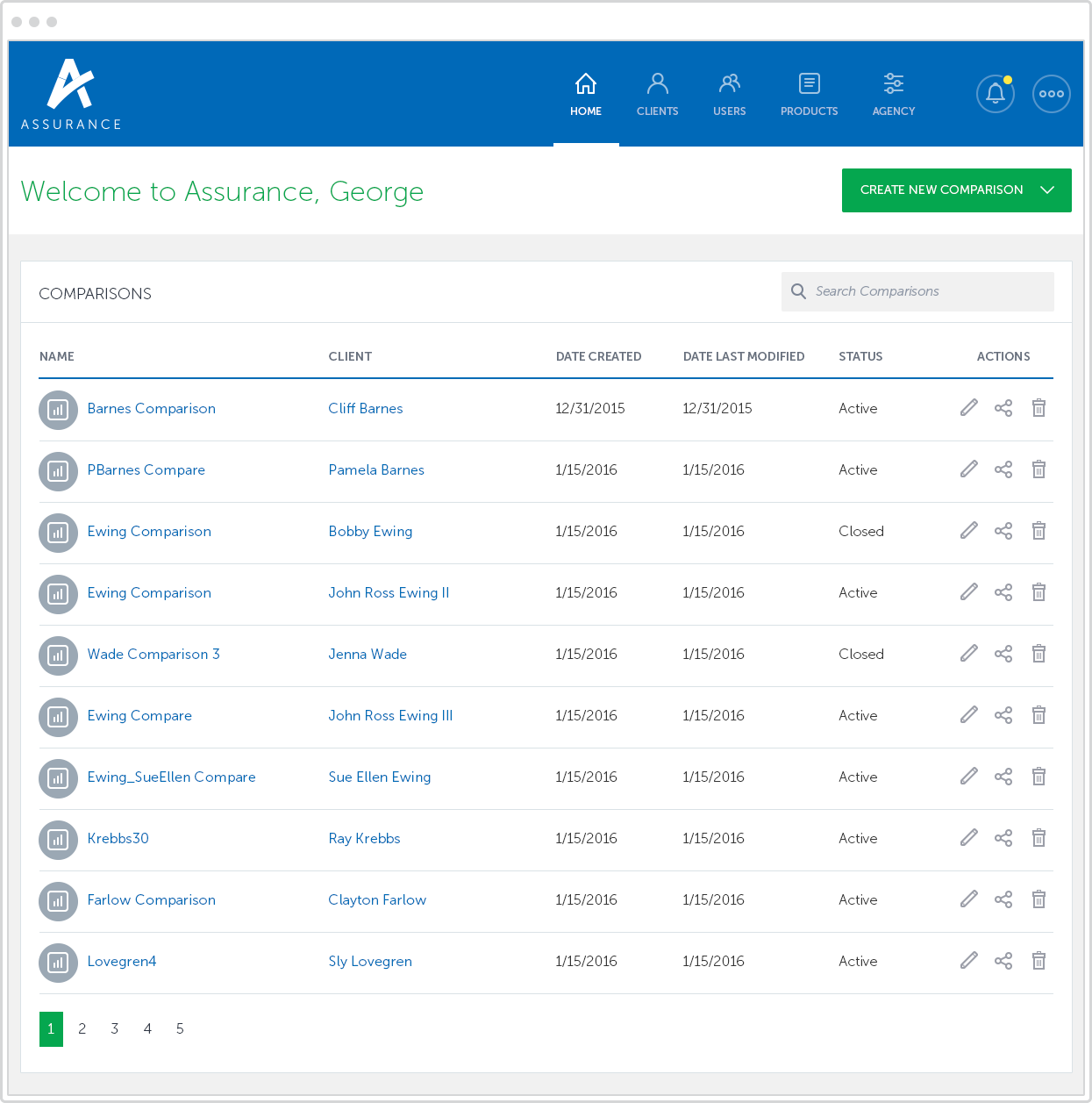
Task: Edit the Ewing_SueEllen Compare row
Action: pos(968,777)
